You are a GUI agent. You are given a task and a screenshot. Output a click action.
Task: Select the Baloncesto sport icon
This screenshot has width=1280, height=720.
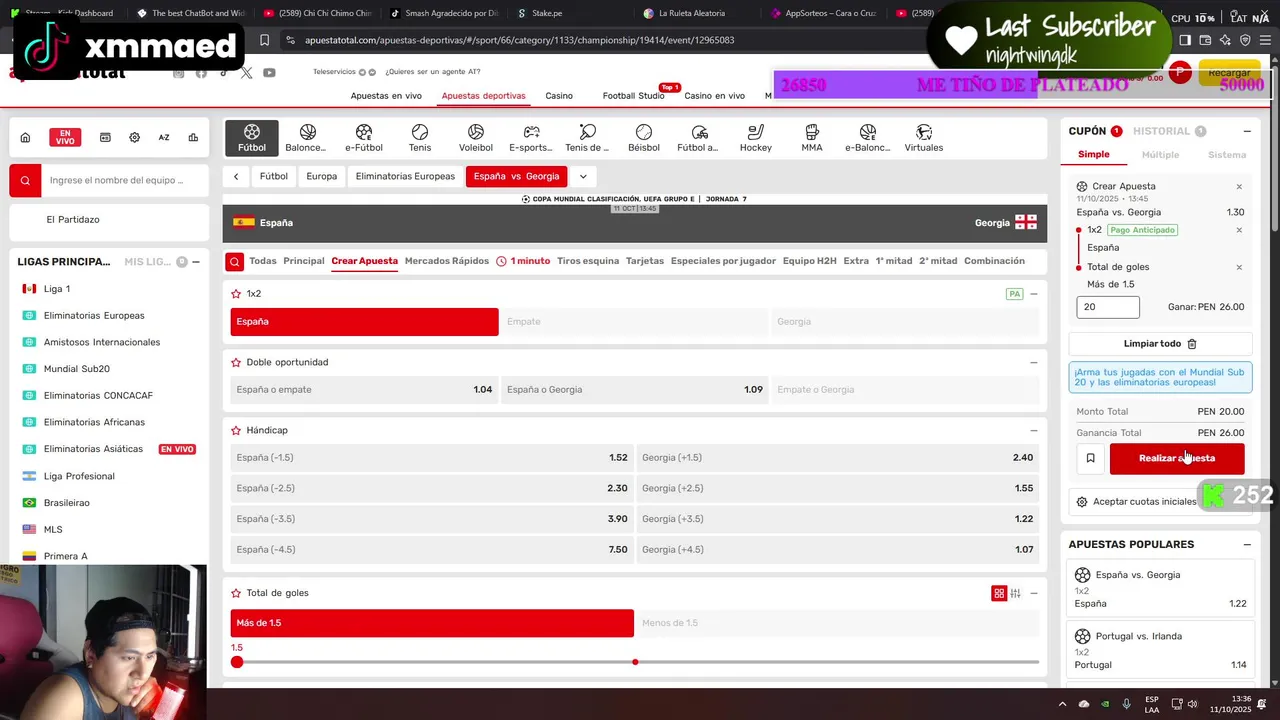coord(307,138)
